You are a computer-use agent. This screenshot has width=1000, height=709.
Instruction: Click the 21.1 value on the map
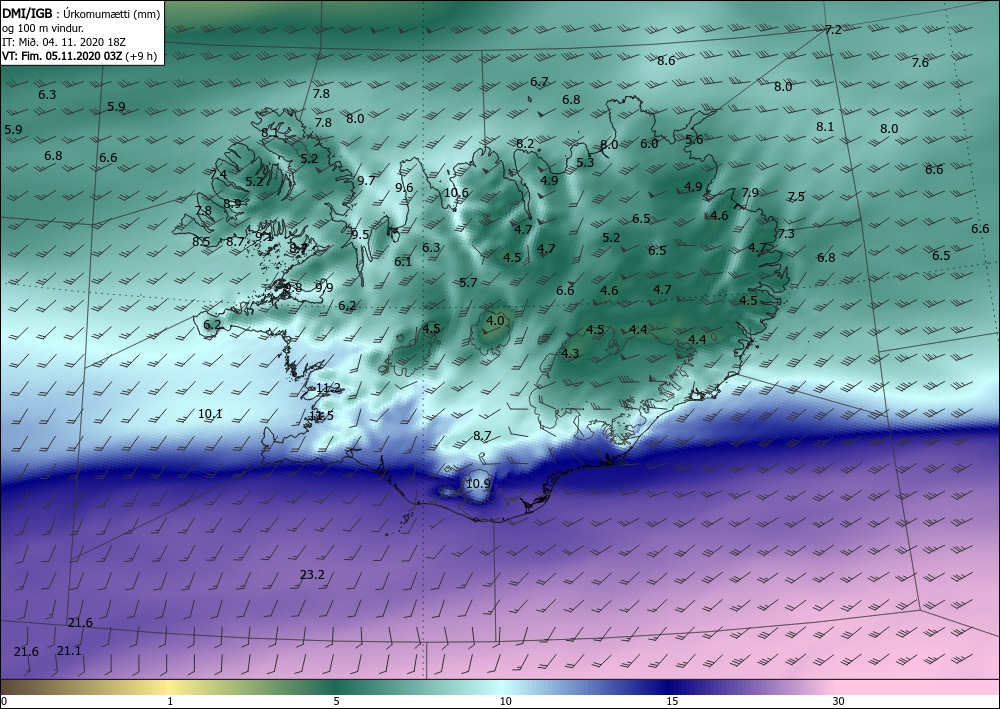[x=69, y=650]
